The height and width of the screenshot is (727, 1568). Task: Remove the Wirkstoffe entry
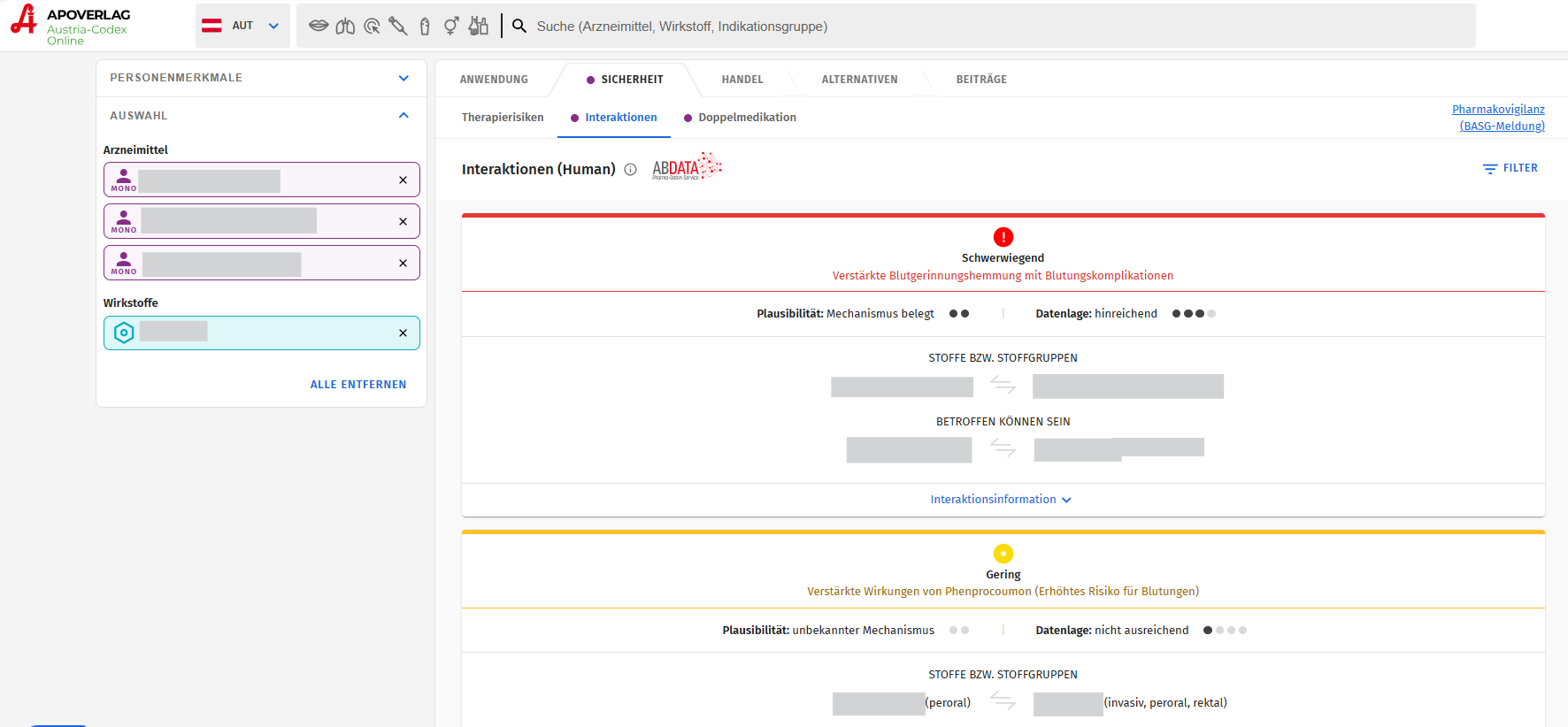coord(403,333)
